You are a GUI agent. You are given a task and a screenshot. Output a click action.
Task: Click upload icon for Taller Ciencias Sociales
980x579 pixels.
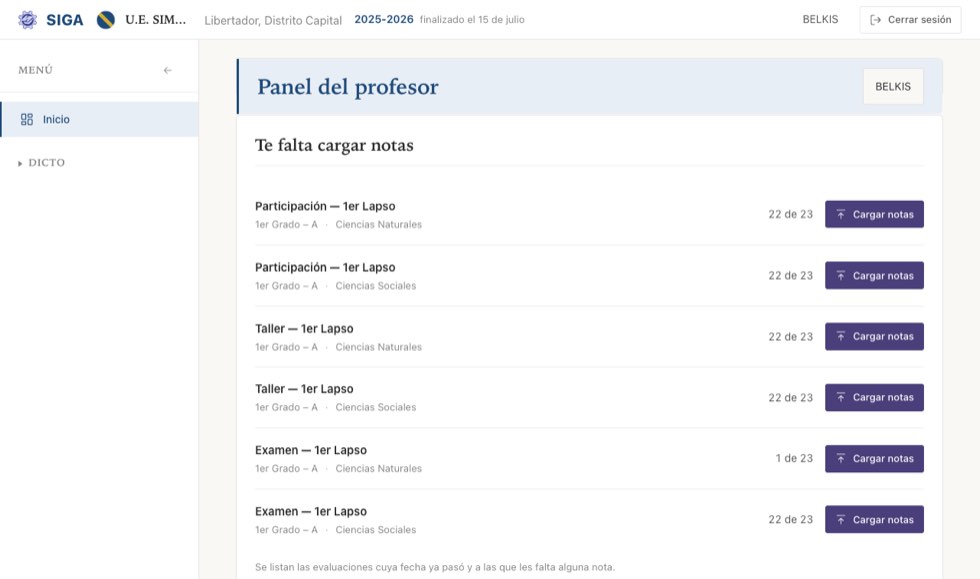point(841,398)
